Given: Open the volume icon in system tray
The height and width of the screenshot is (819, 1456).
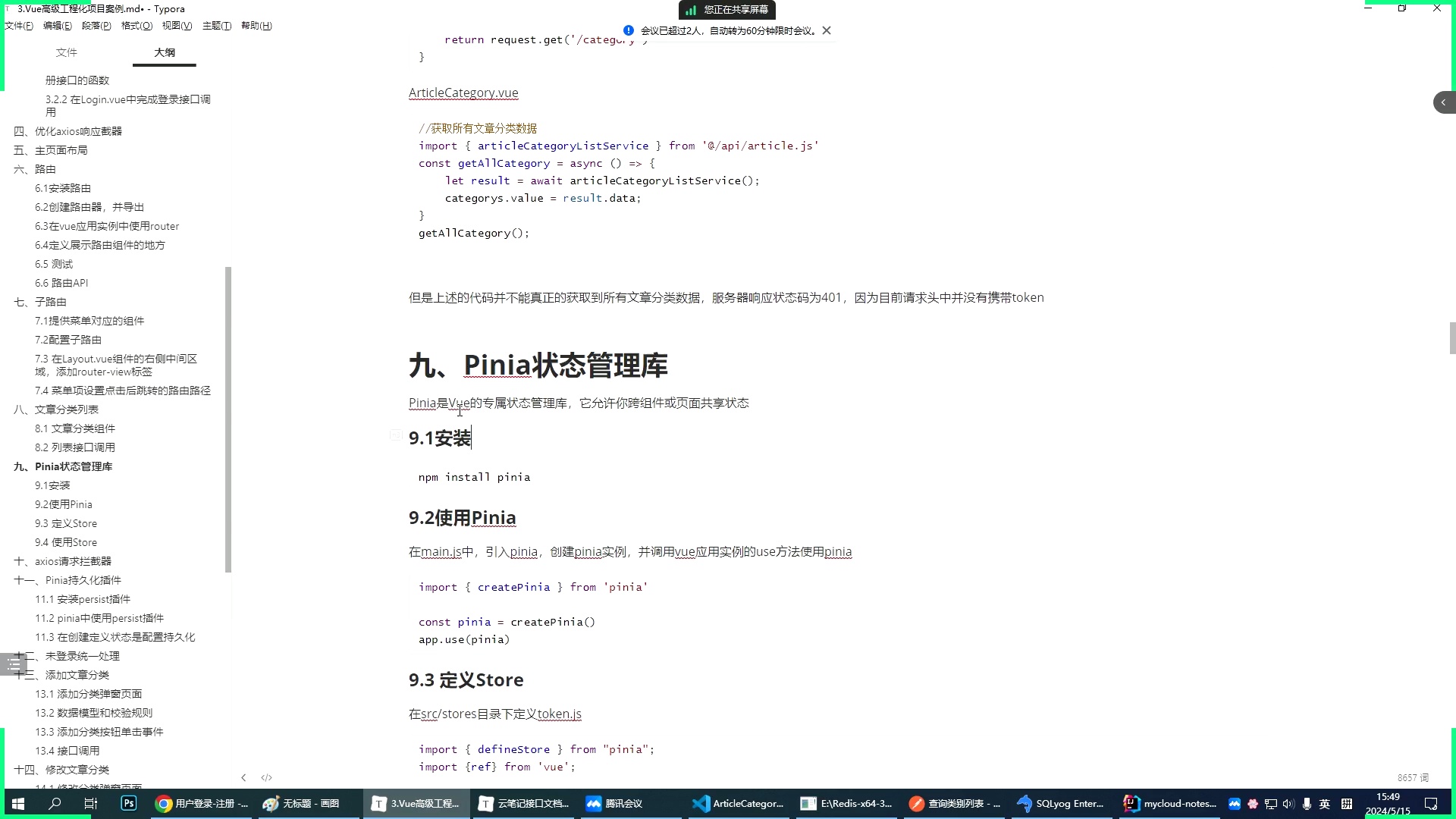Looking at the screenshot, I should point(1288,803).
